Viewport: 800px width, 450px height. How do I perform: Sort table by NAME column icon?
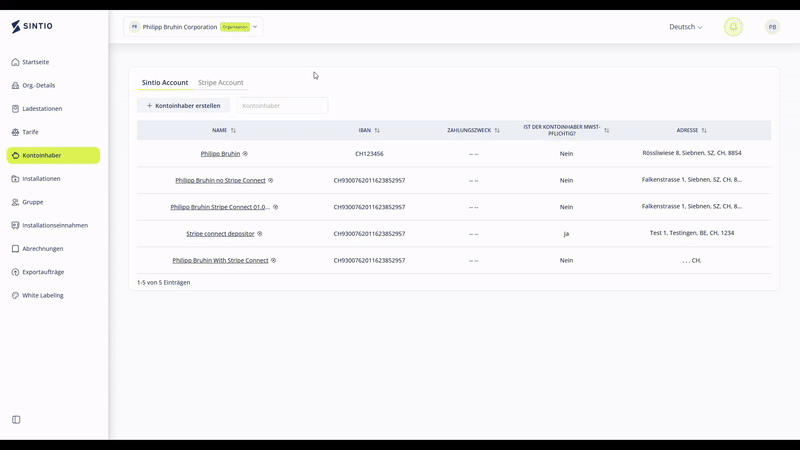pyautogui.click(x=233, y=130)
